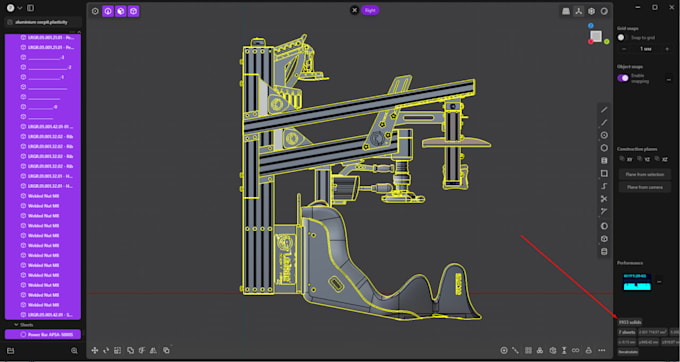
Task: Select the Curve tool below the Line tool
Action: tap(604, 123)
